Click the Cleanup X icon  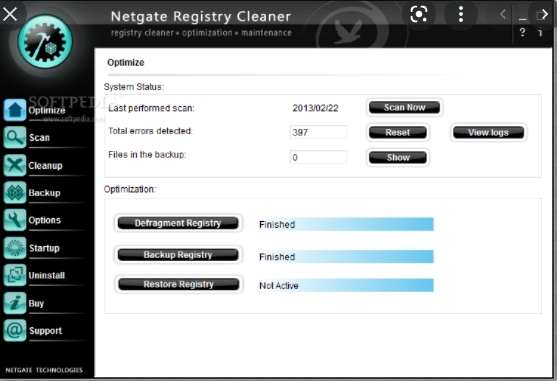tap(15, 165)
